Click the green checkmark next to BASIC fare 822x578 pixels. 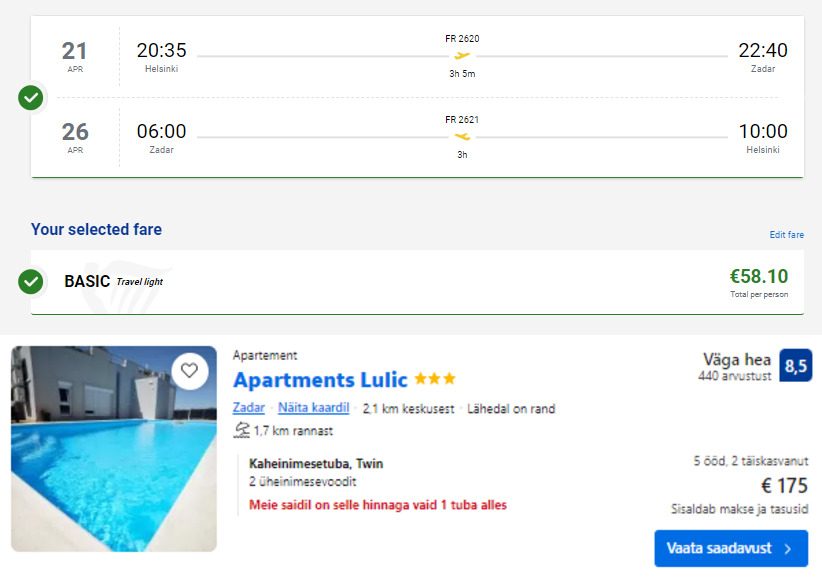(30, 281)
